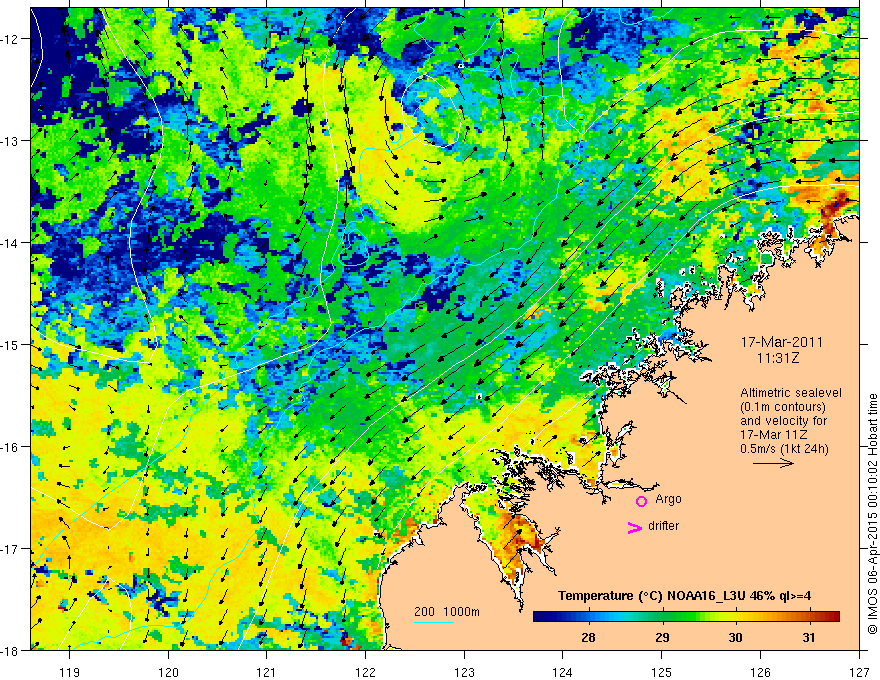Click the '-16' latitude axis label
This screenshot has height=680, width=880.
coord(11,447)
